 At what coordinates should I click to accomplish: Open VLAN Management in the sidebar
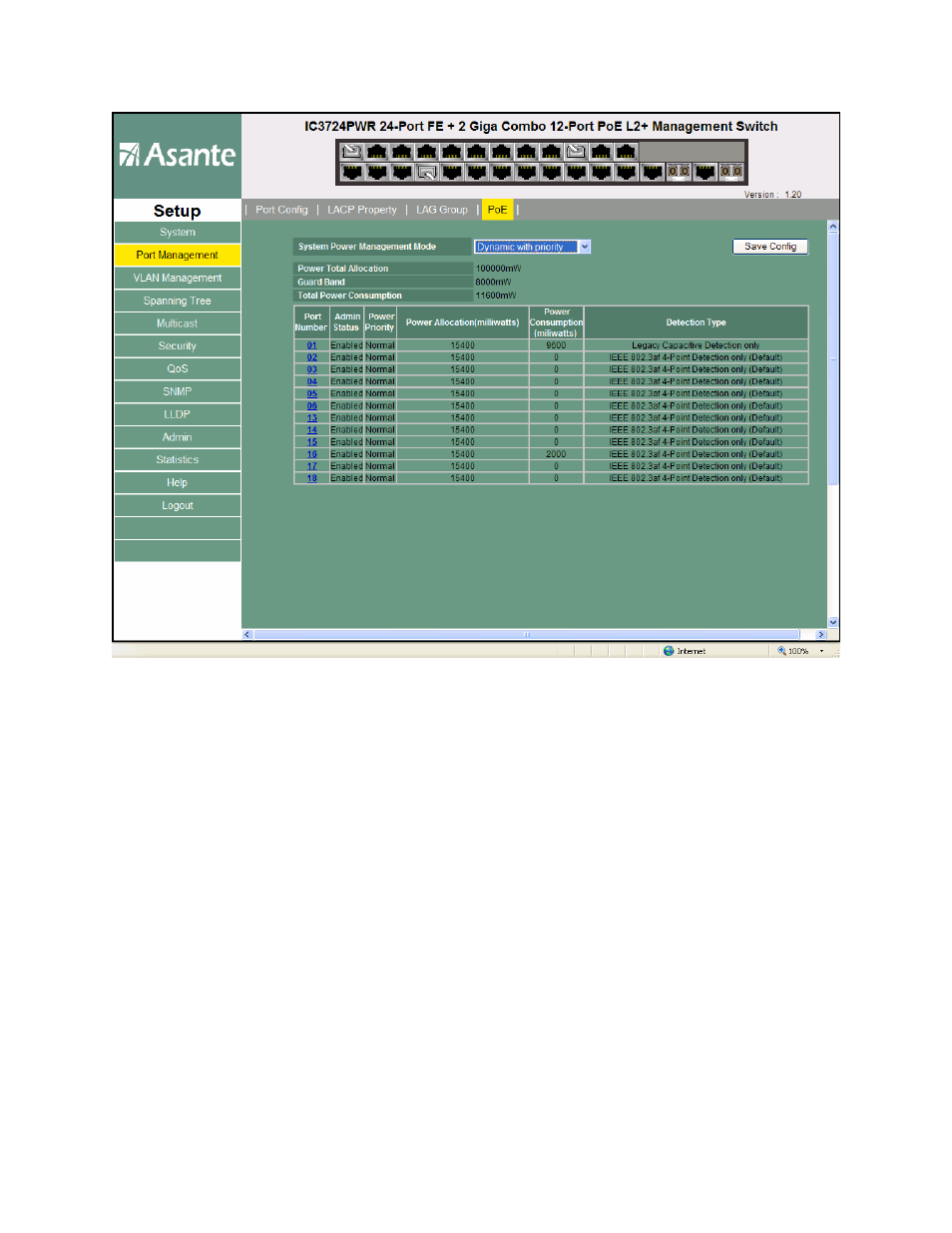178,279
